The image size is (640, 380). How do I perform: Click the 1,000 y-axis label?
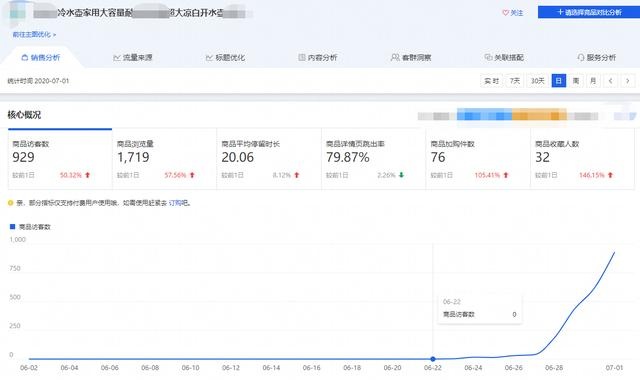(18, 240)
